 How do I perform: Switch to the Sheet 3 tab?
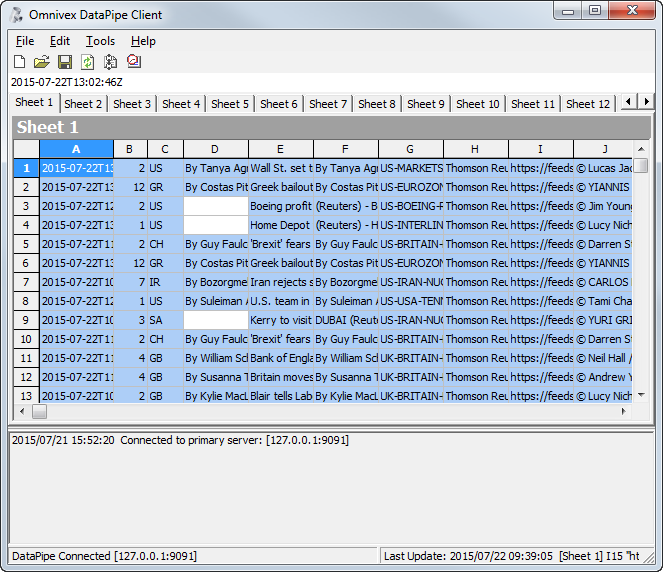(132, 104)
